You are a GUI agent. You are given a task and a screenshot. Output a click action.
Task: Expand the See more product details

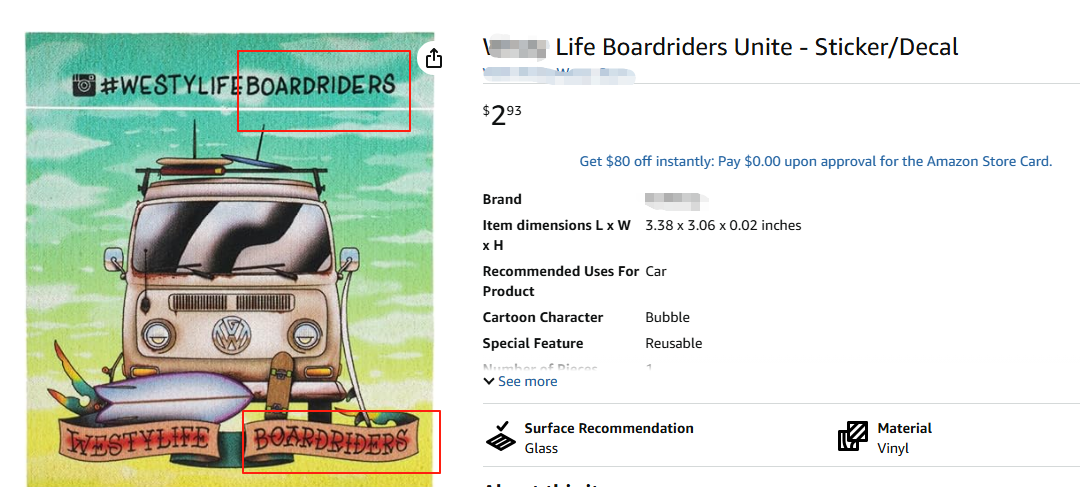click(x=520, y=381)
